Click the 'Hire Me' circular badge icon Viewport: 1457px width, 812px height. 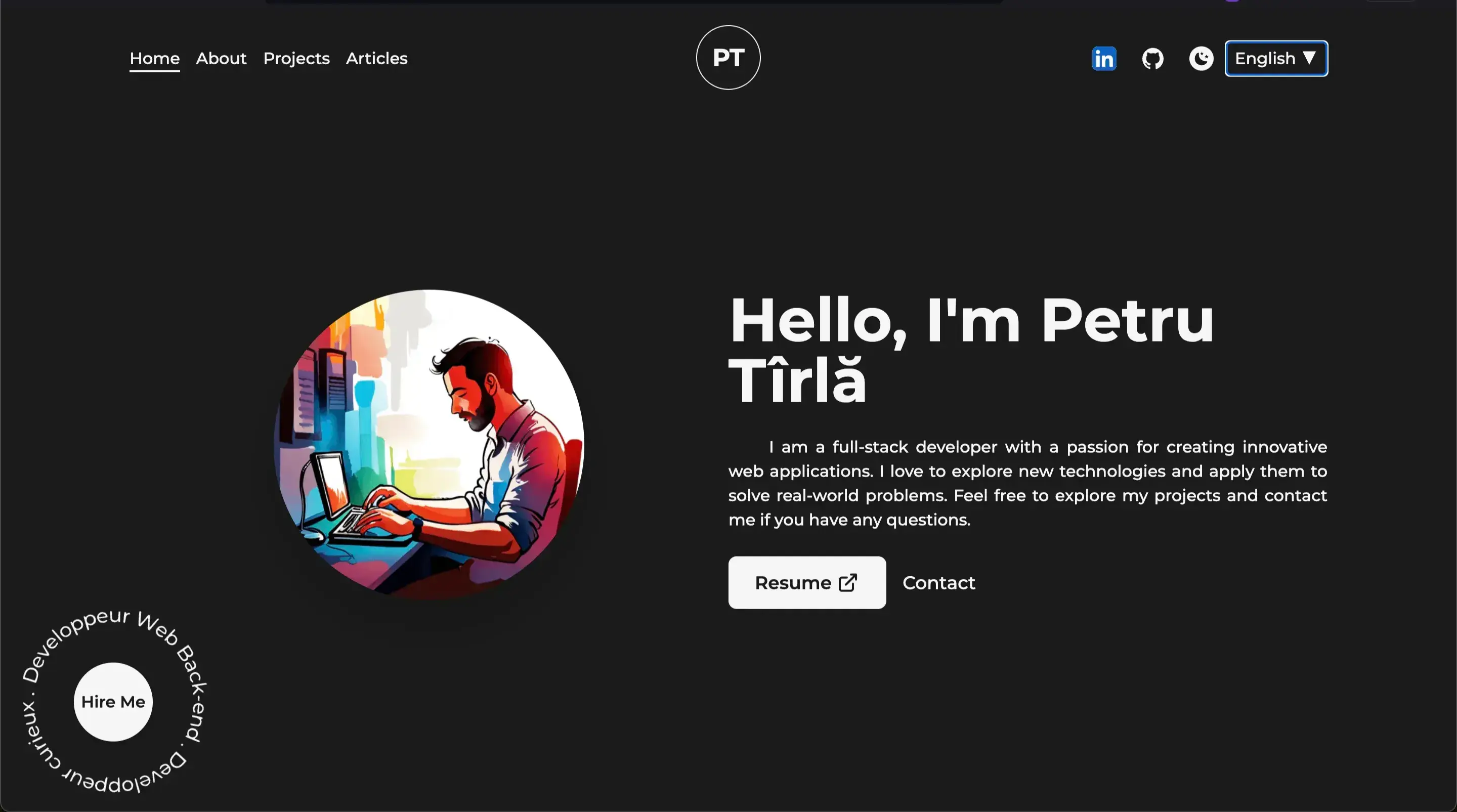coord(113,702)
